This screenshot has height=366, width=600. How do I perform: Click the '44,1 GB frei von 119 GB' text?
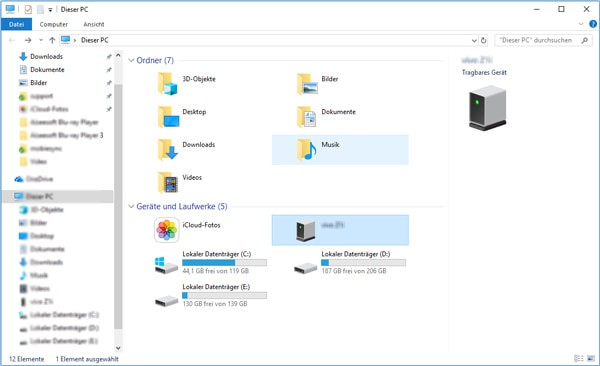[x=215, y=271]
